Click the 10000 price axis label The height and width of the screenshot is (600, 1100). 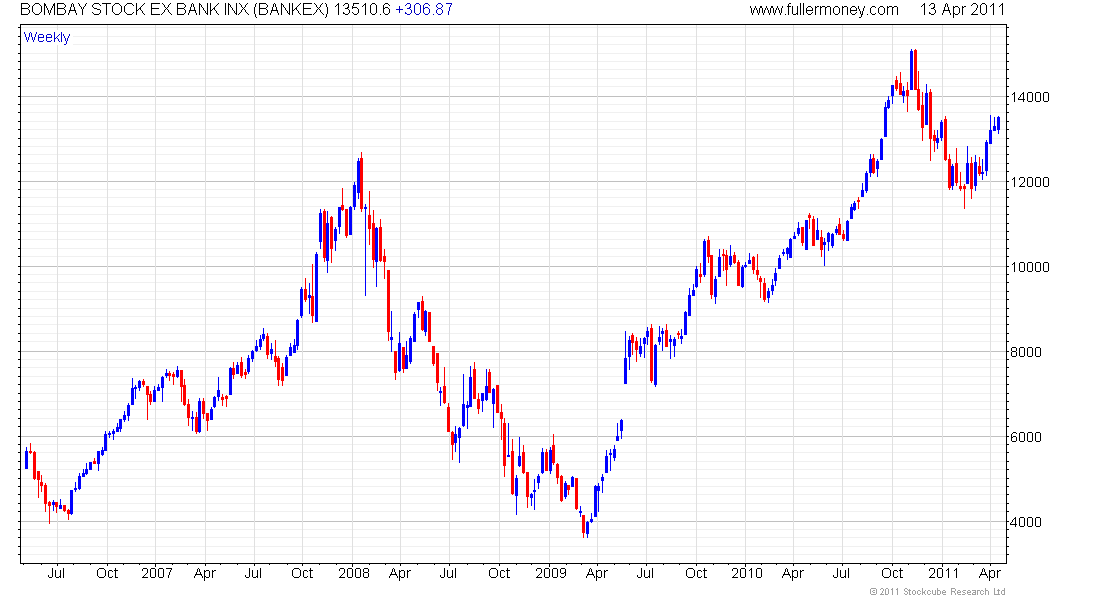1030,267
